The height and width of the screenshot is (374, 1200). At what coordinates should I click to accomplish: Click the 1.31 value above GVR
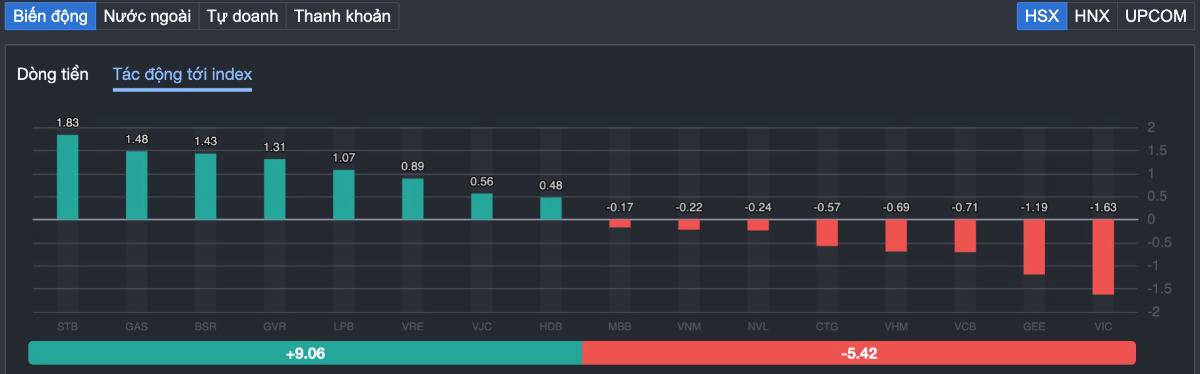tap(275, 147)
